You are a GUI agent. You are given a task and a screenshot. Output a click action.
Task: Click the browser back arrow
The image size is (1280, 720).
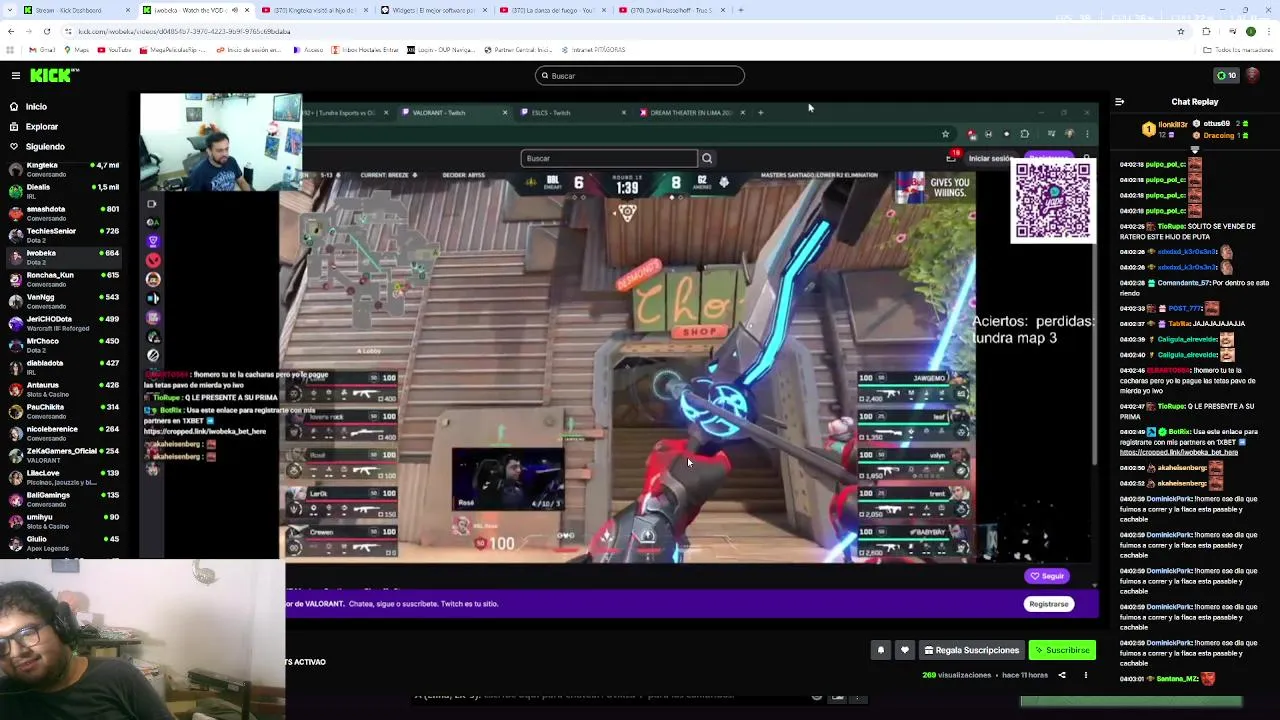tap(10, 31)
